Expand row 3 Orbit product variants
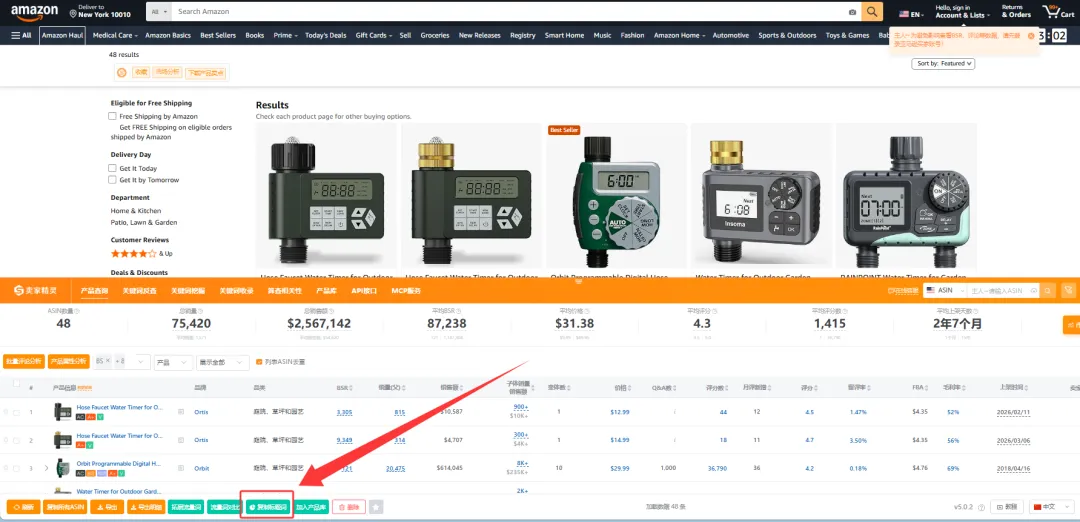The height and width of the screenshot is (522, 1080). click(47, 468)
